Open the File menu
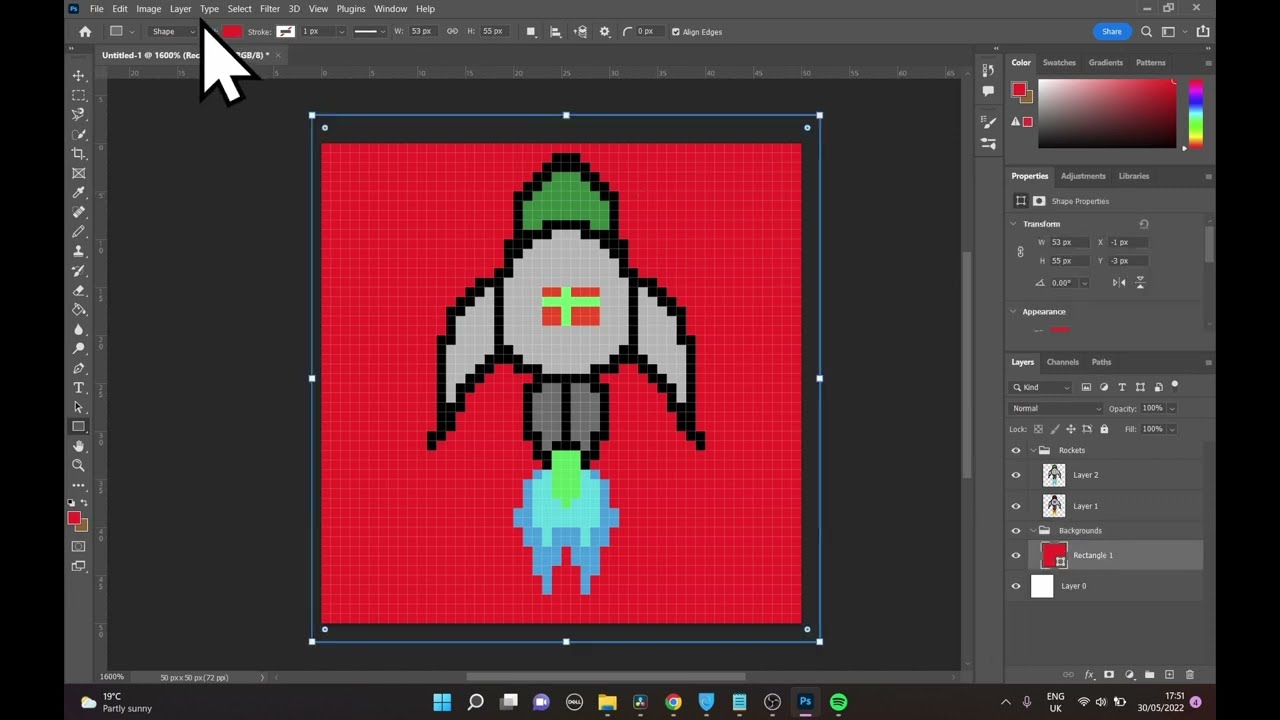The width and height of the screenshot is (1280, 720). [x=96, y=9]
